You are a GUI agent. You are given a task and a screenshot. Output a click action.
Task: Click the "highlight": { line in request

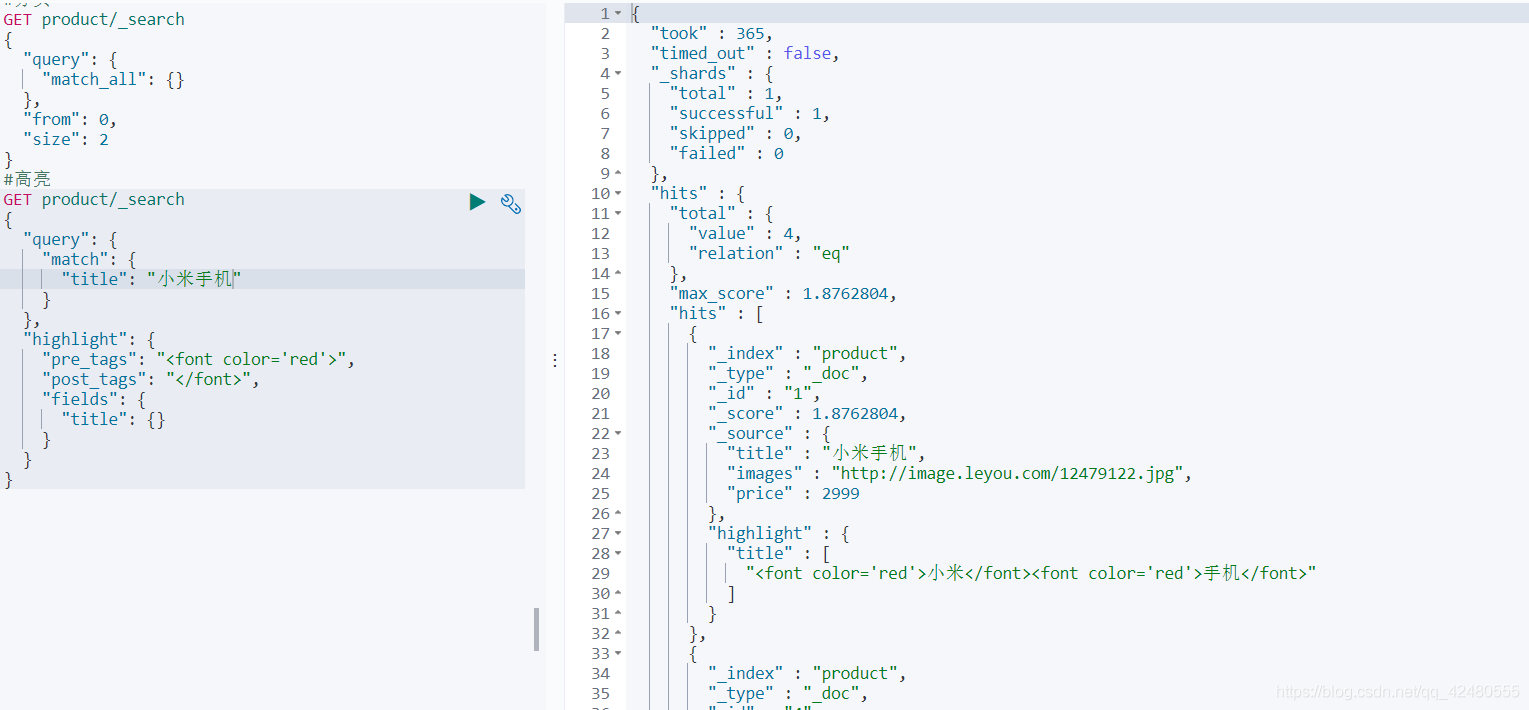(88, 339)
